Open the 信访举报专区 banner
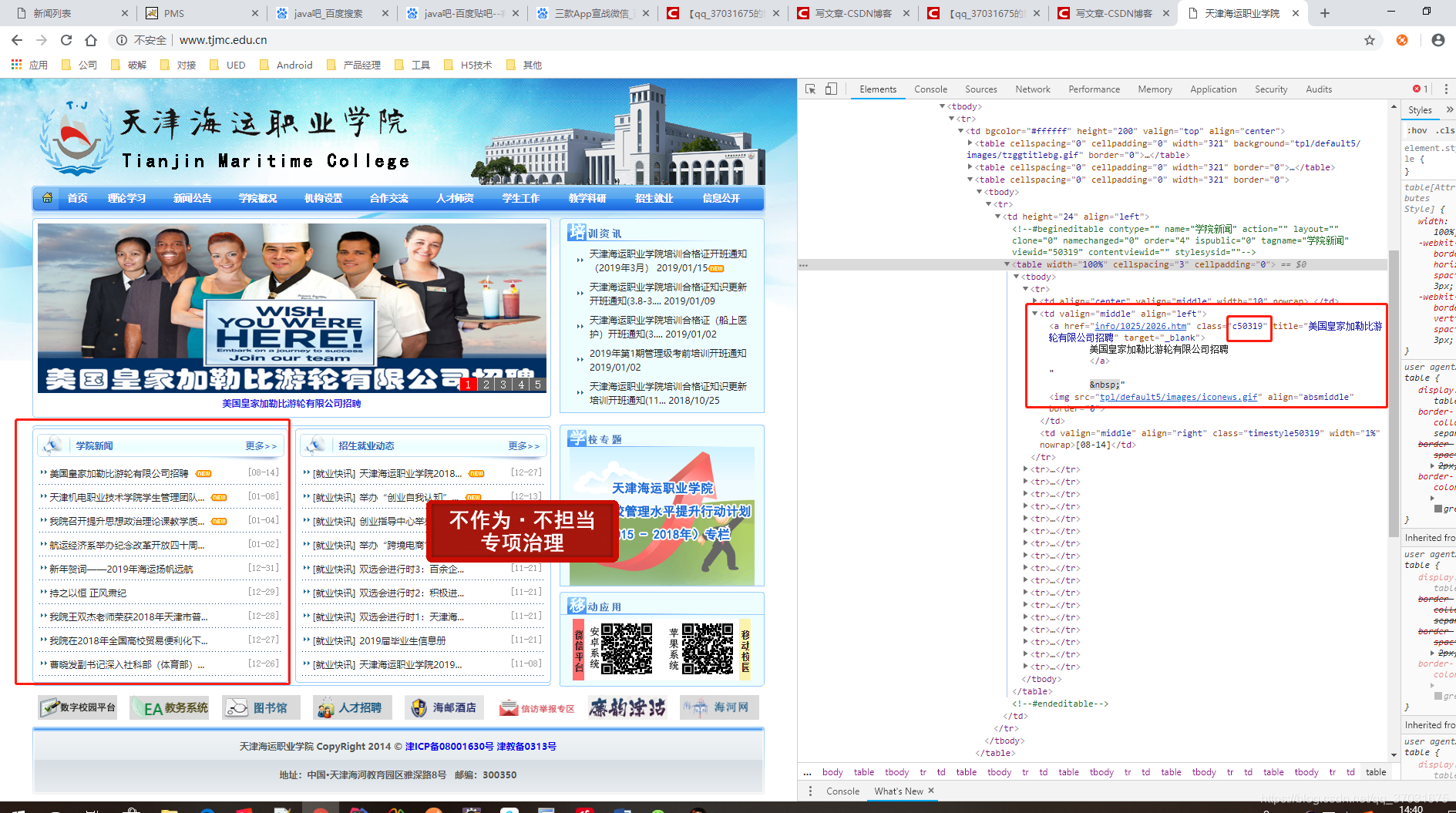This screenshot has height=813, width=1456. coord(536,707)
